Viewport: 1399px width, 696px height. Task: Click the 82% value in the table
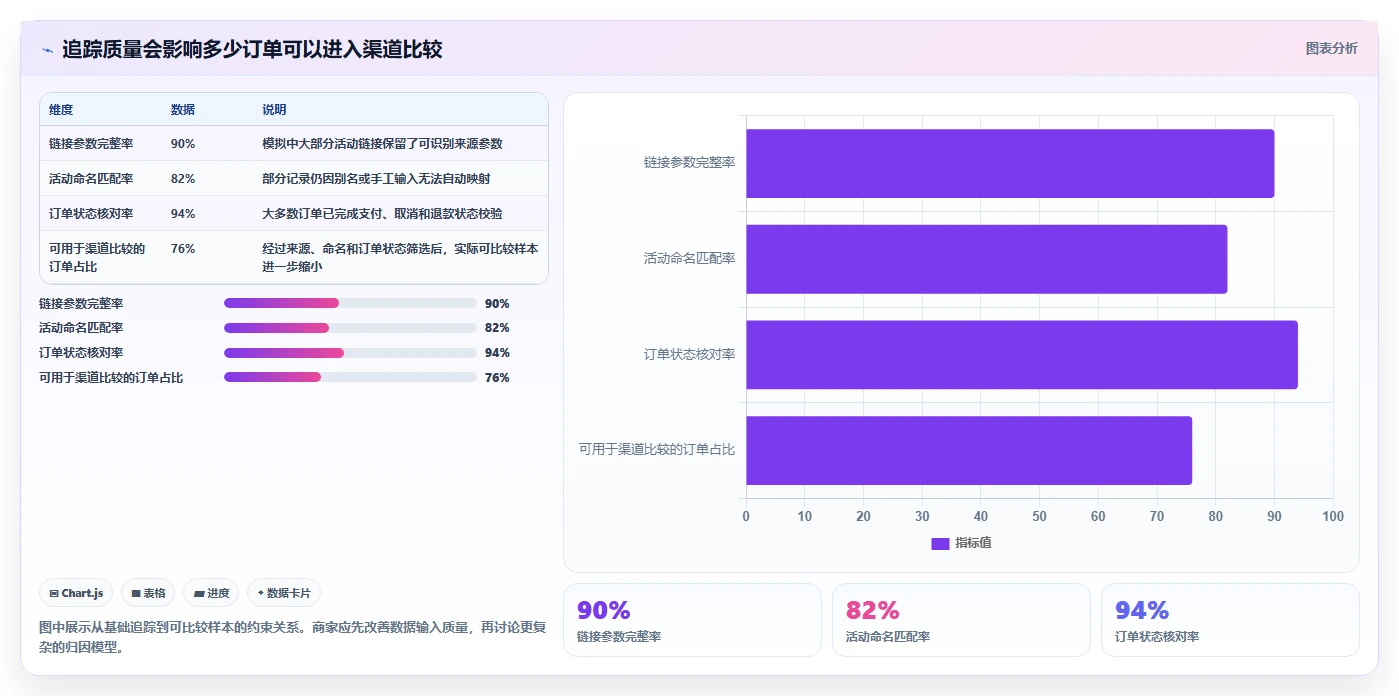coord(183,179)
